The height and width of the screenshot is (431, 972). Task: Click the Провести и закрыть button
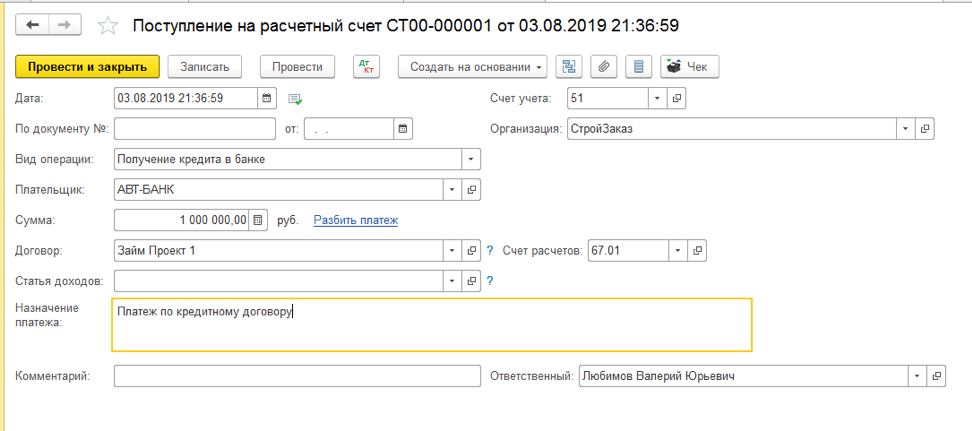(87, 67)
